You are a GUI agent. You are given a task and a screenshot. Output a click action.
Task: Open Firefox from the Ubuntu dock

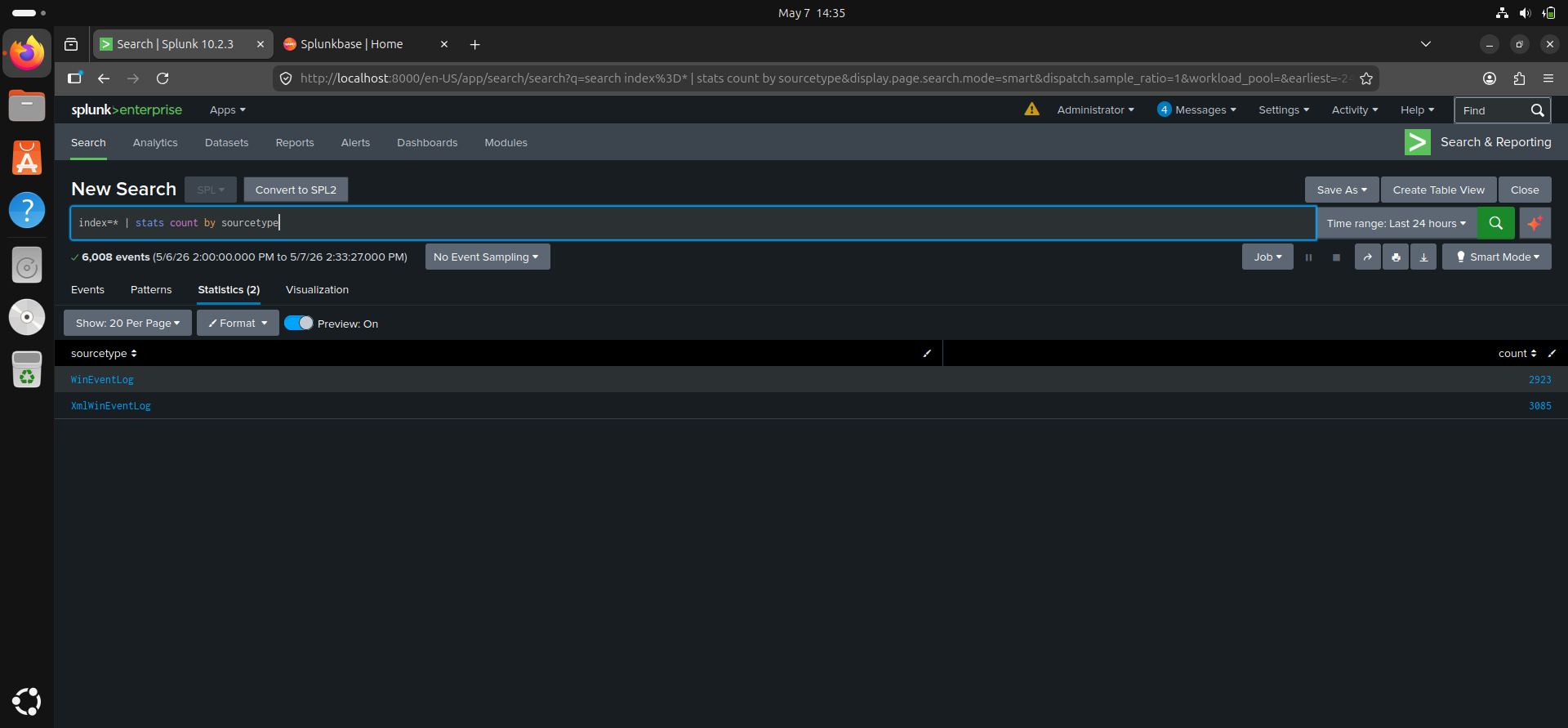pyautogui.click(x=27, y=53)
